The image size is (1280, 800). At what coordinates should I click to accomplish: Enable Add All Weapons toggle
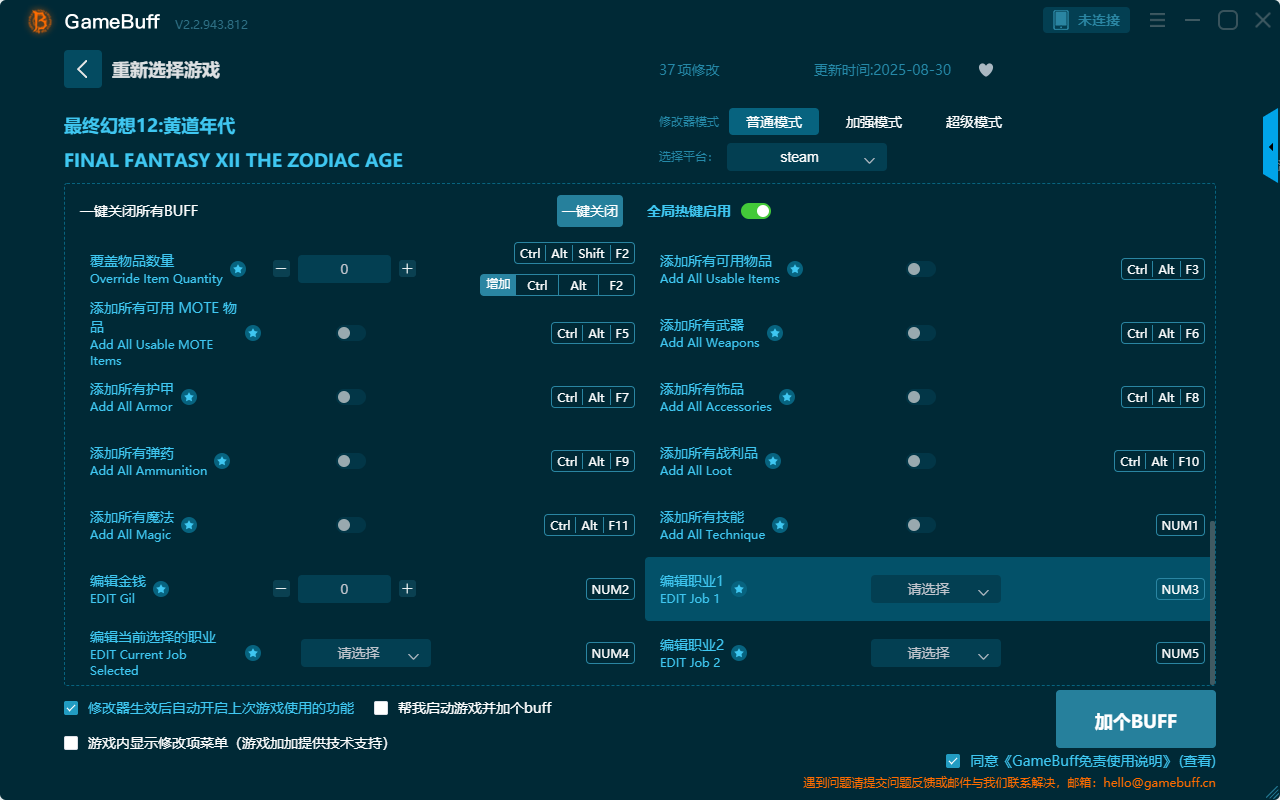[x=921, y=333]
